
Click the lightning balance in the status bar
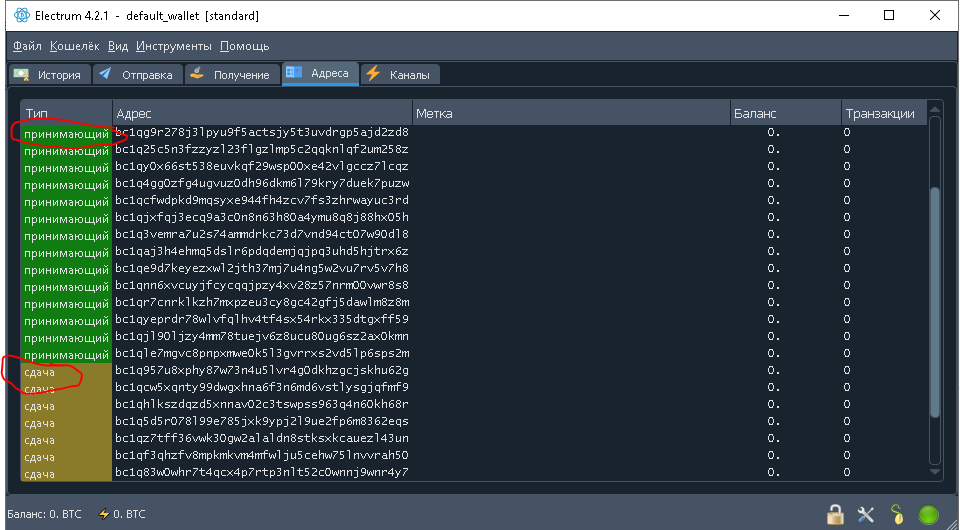[x=121, y=514]
